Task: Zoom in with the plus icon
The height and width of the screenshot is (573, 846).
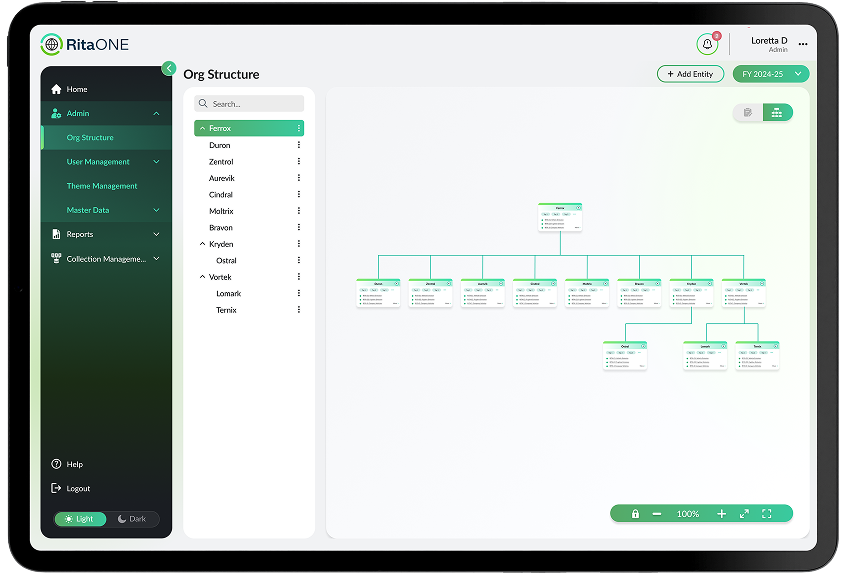Action: [x=721, y=514]
